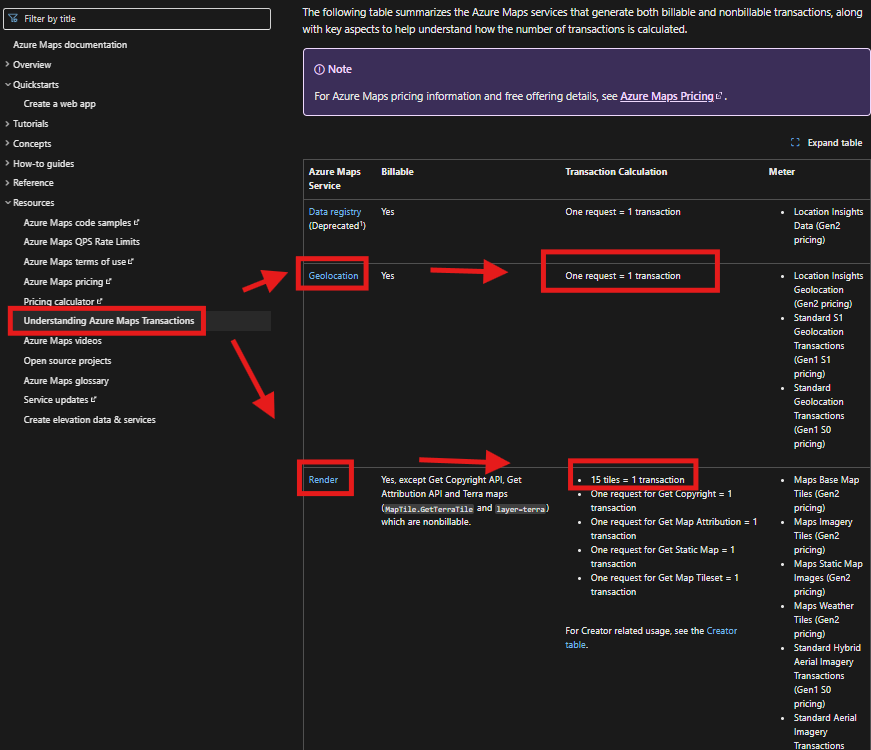Collapse the Quickstarts section chevron
The image size is (871, 750).
tap(7, 84)
